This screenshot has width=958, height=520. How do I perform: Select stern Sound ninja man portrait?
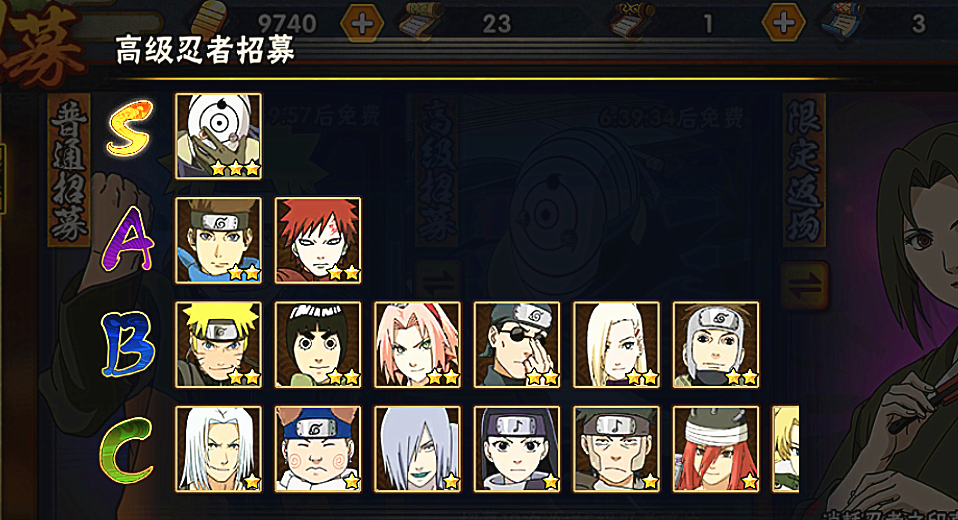coord(616,449)
